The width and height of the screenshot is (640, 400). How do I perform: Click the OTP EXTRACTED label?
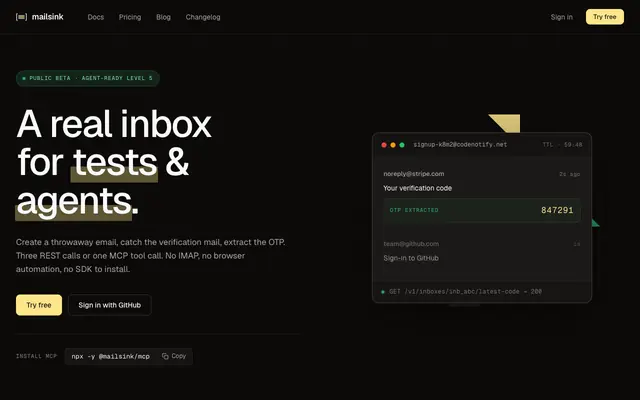[414, 210]
